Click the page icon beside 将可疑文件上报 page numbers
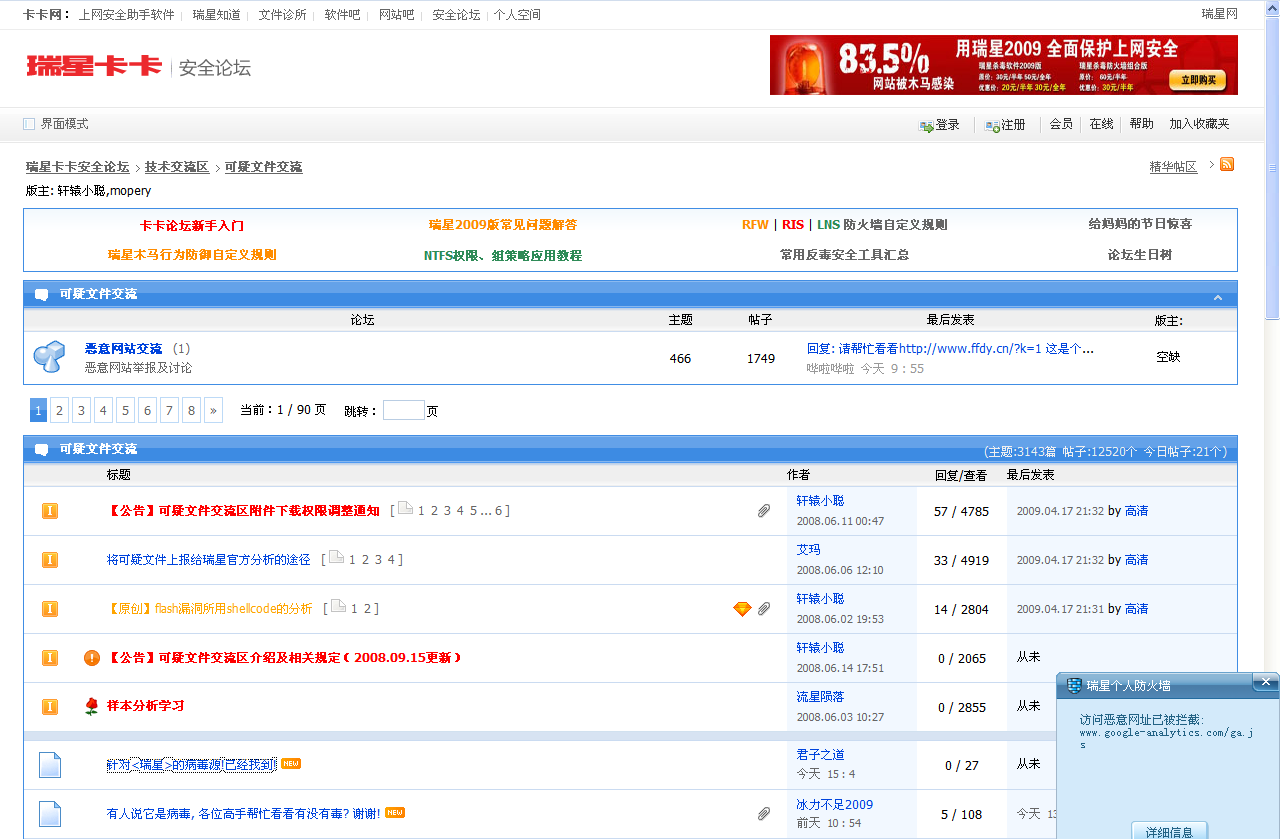 [x=337, y=558]
